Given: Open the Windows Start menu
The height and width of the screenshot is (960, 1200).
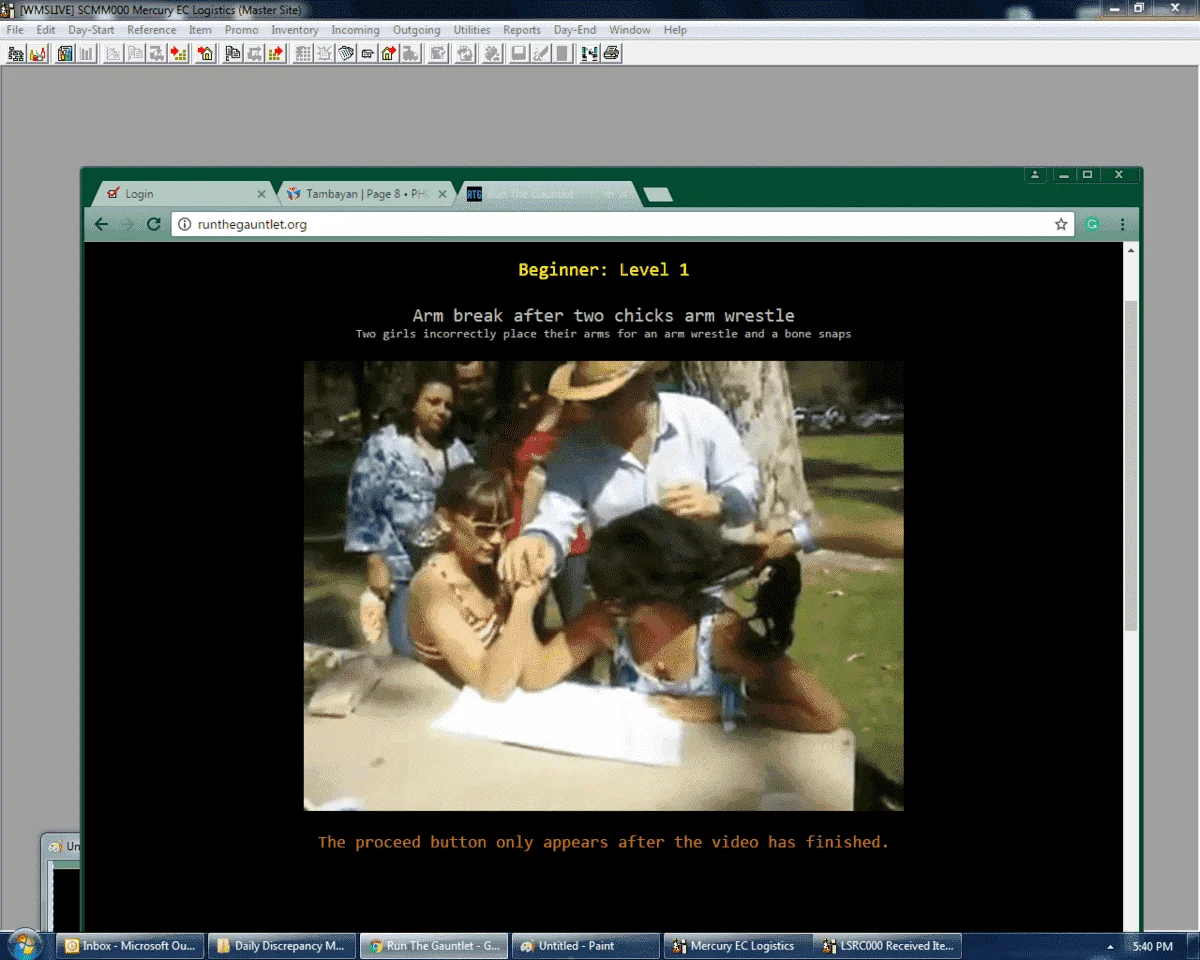Looking at the screenshot, I should coord(24,945).
